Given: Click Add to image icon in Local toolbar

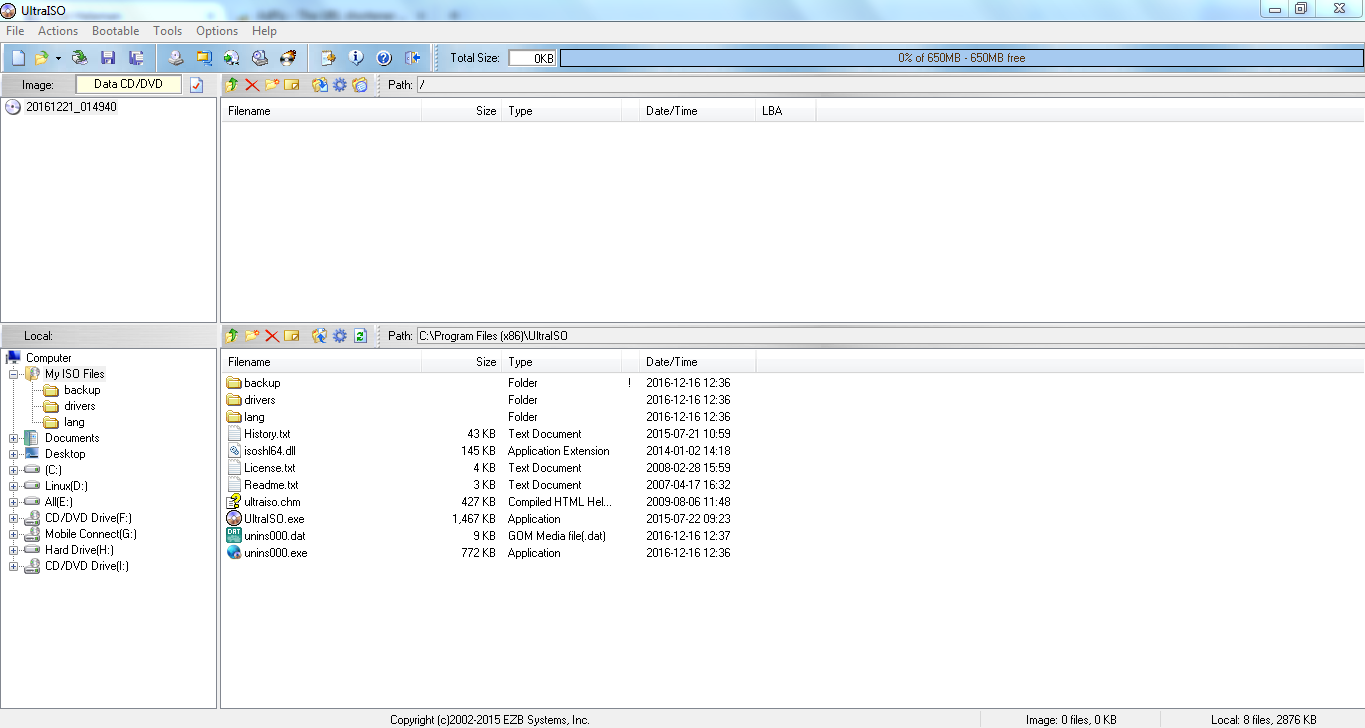Looking at the screenshot, I should coord(320,336).
